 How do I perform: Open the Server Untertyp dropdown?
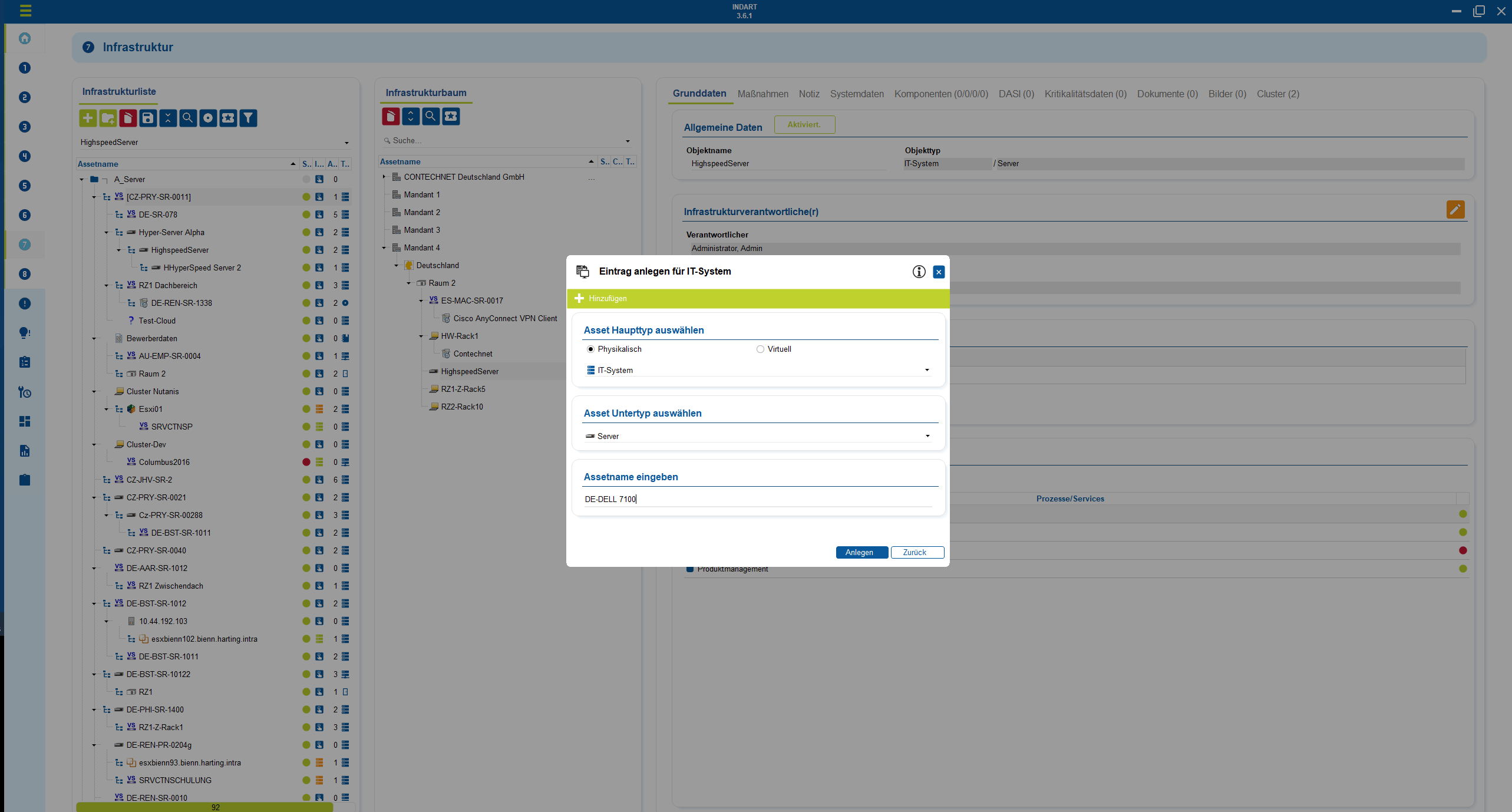pos(927,436)
